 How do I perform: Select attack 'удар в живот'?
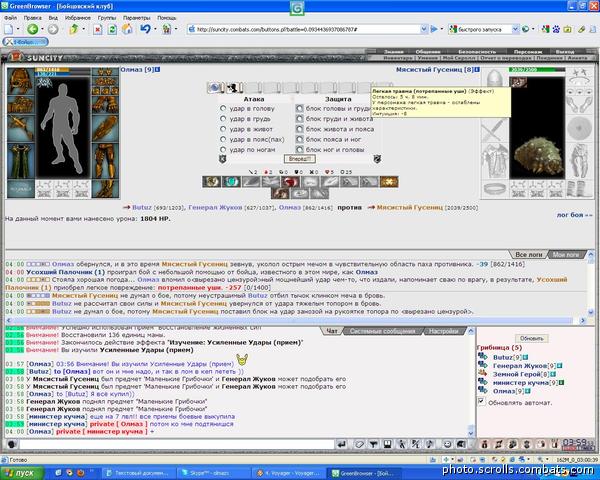click(x=223, y=129)
